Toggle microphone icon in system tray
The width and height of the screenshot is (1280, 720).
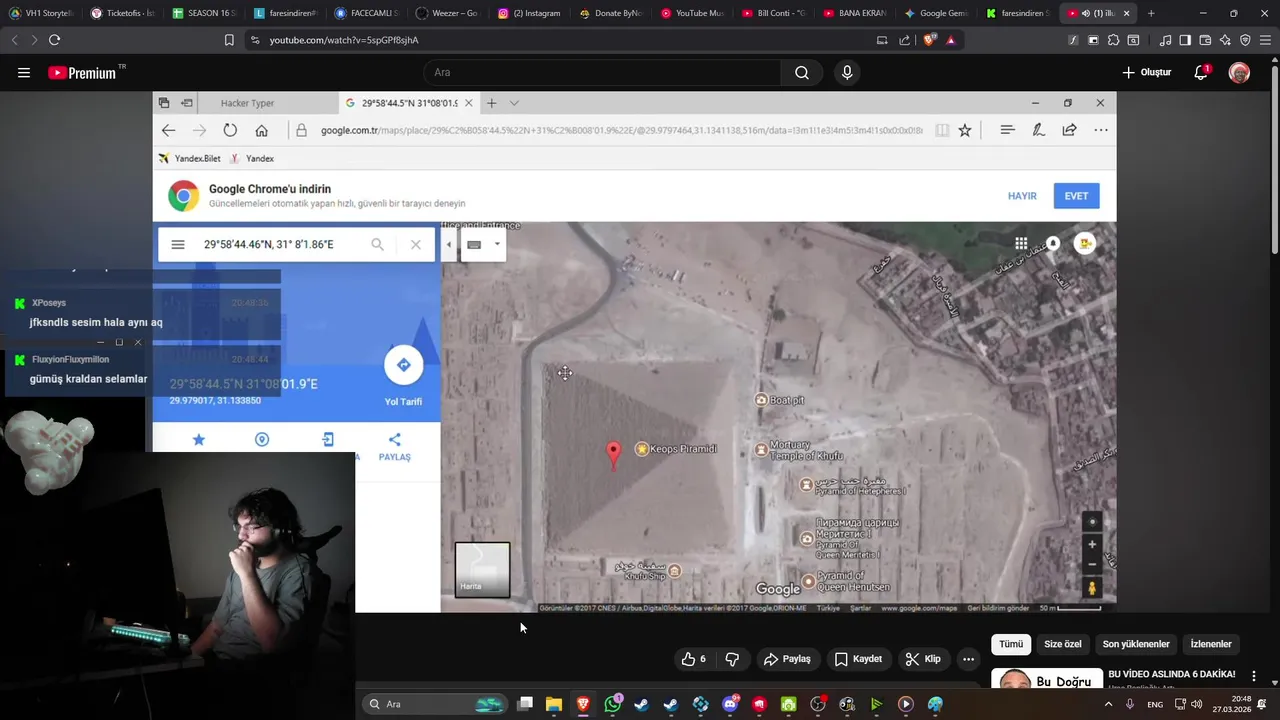pos(1130,704)
